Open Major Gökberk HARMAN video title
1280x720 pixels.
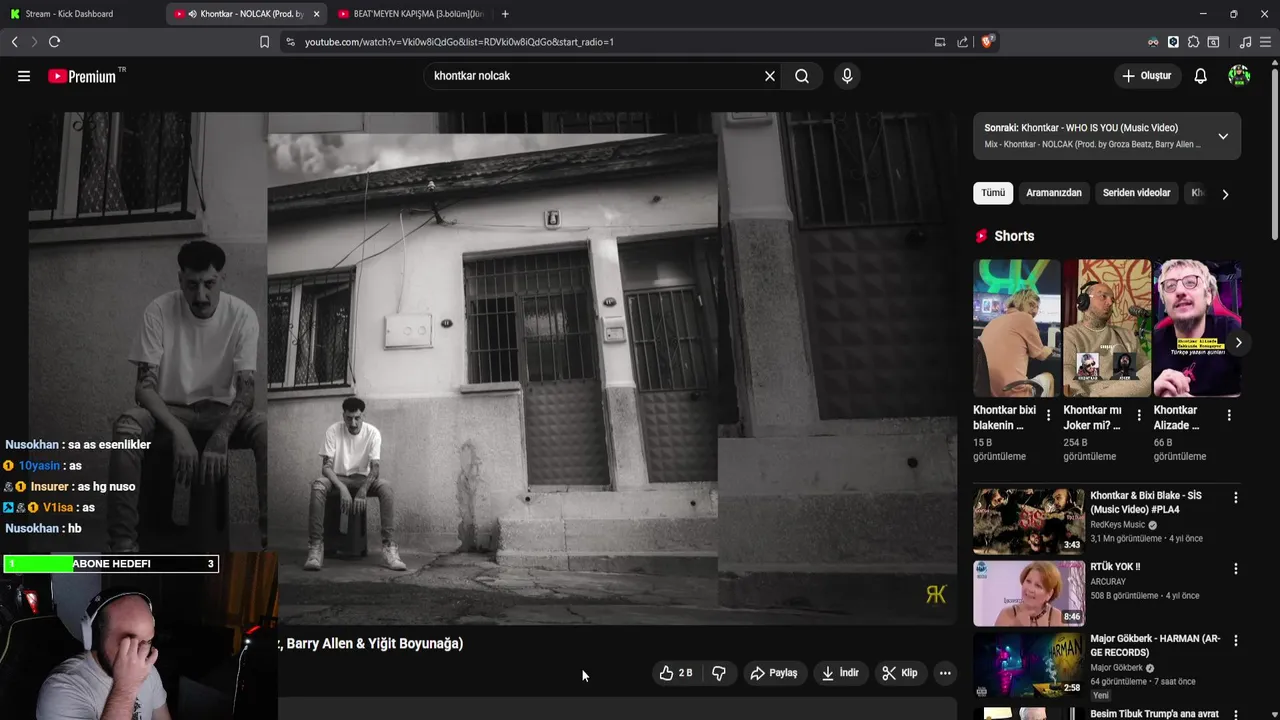click(x=1155, y=646)
